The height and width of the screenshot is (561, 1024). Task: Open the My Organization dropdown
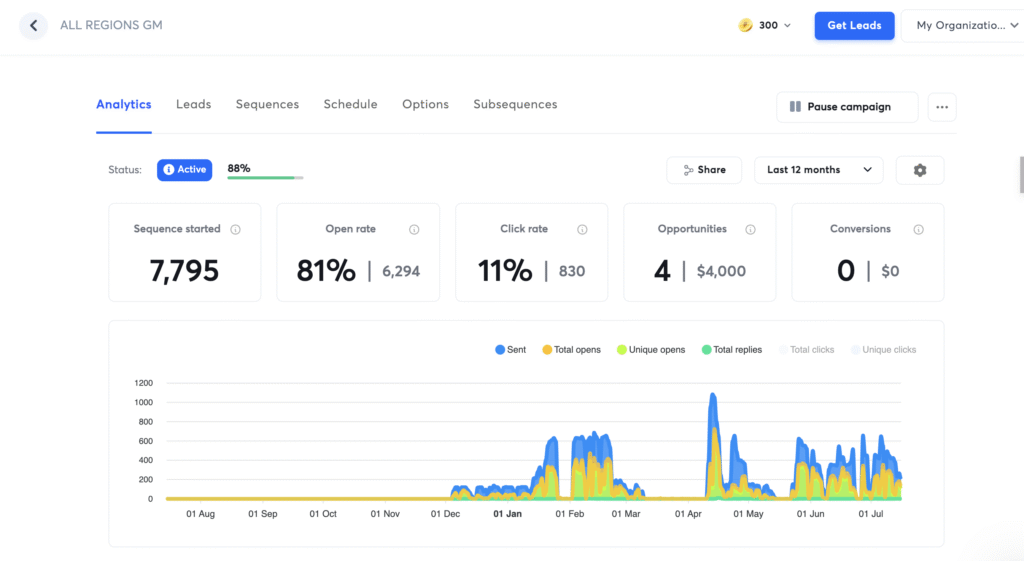pos(962,26)
